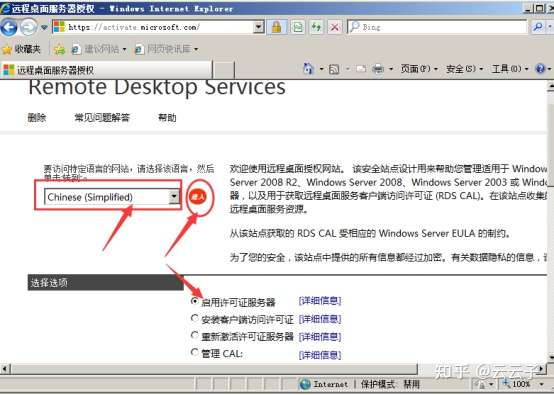554x395 pixels.
Task: Click the padlock security report icon
Action: pyautogui.click(x=277, y=27)
